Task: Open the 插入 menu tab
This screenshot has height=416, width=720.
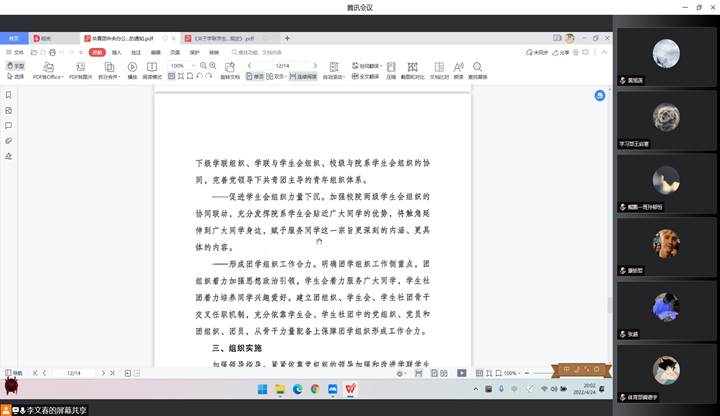Action: pyautogui.click(x=117, y=52)
